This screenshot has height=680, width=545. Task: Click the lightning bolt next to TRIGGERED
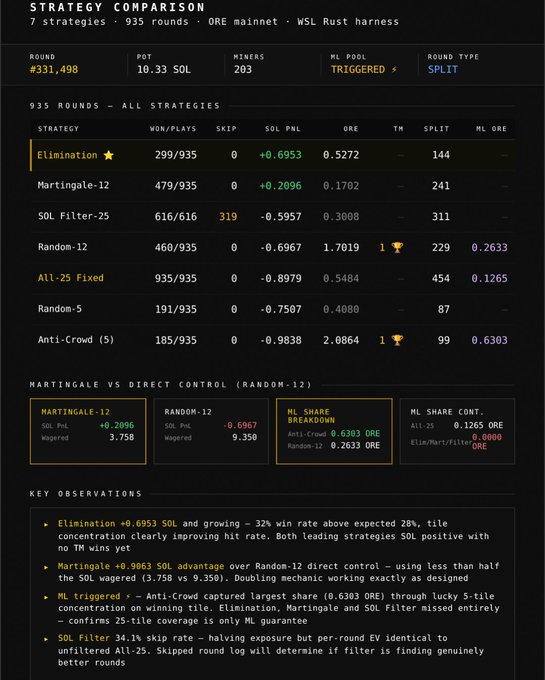click(394, 69)
